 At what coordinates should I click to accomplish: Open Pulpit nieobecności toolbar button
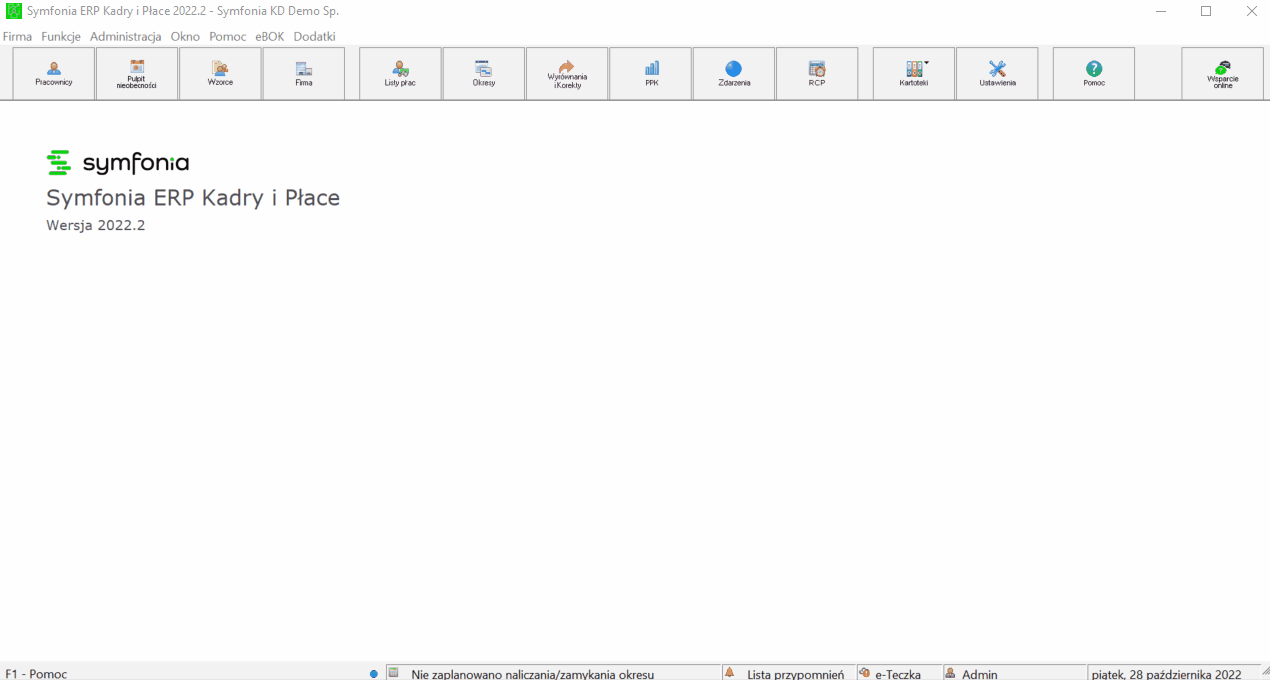tap(137, 73)
